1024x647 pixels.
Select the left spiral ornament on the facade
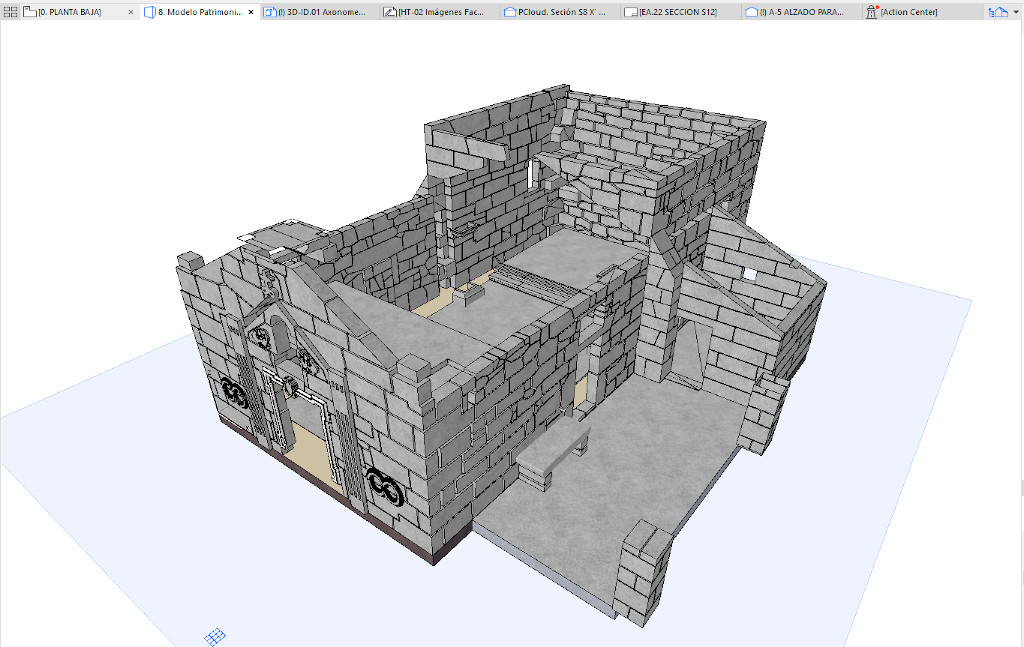(235, 393)
